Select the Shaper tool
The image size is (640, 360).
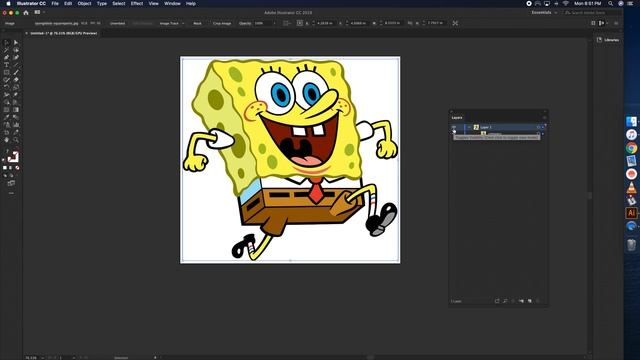(x=7, y=80)
